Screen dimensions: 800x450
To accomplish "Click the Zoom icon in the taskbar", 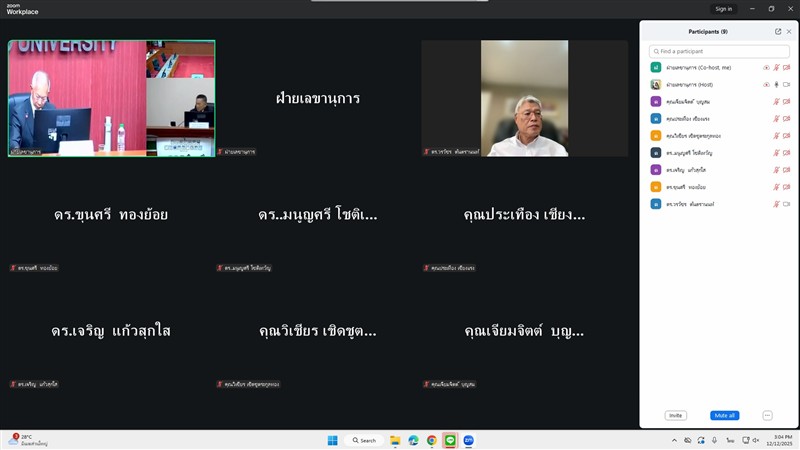I will point(468,440).
